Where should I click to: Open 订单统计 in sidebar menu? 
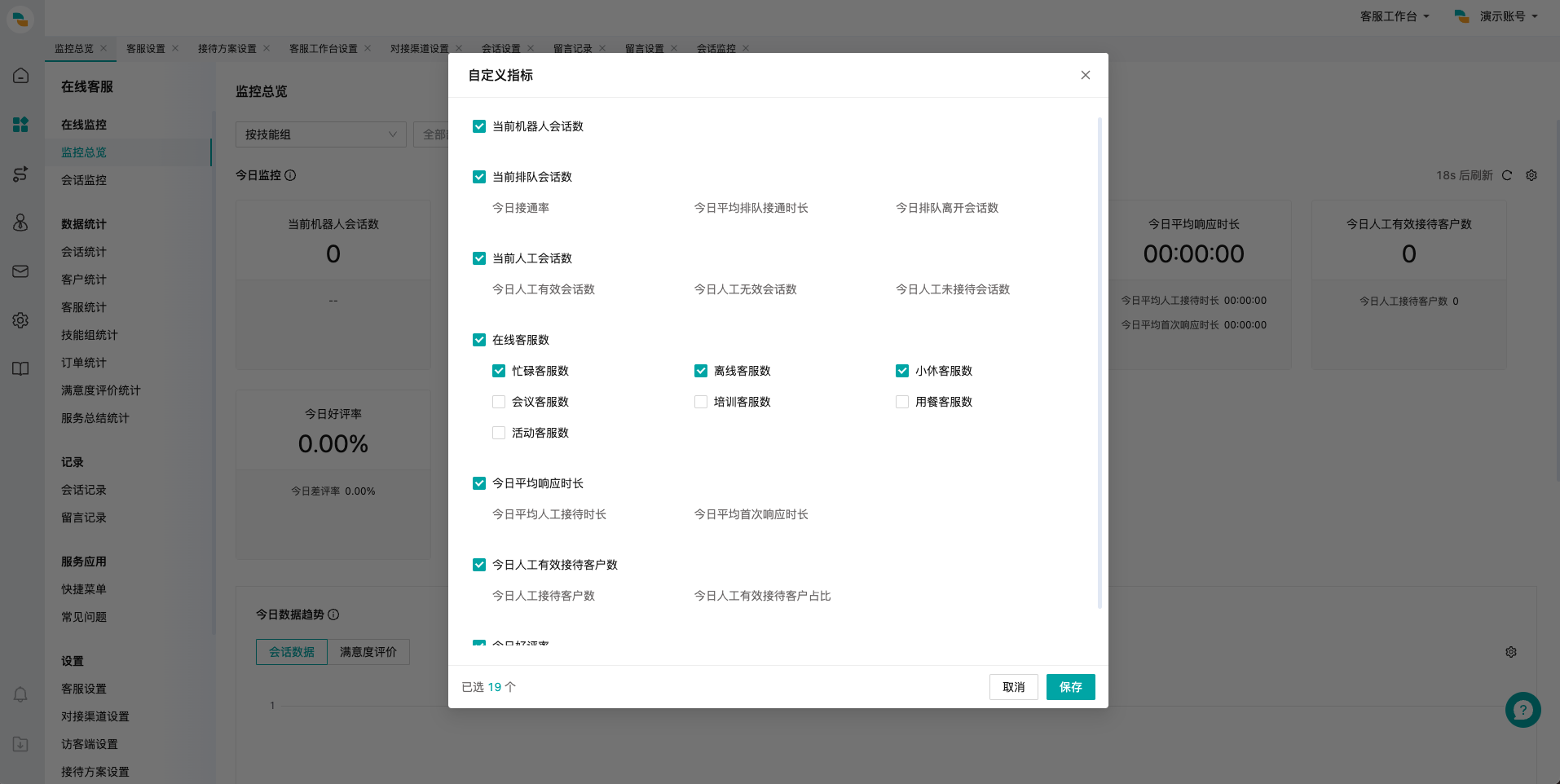84,363
